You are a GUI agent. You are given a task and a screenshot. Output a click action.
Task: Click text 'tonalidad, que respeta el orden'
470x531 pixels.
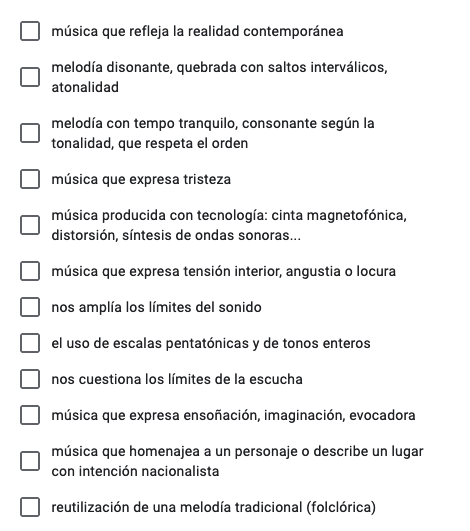click(x=150, y=144)
